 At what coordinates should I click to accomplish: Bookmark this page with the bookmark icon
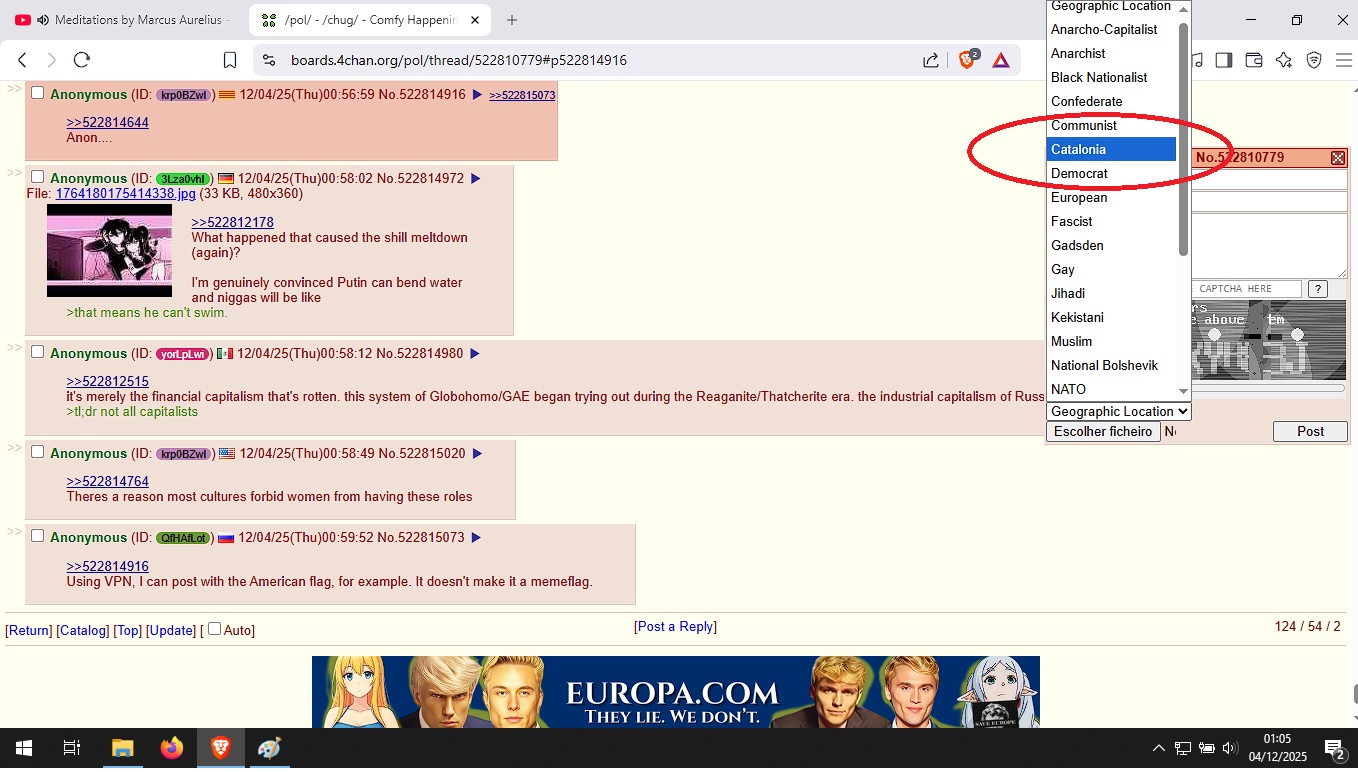(x=230, y=60)
